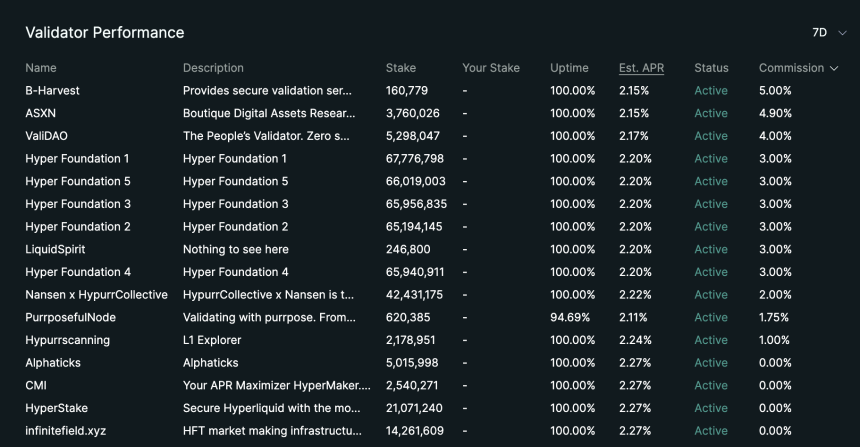This screenshot has height=447, width=860.
Task: Sort by Commission column arrow
Action: click(x=834, y=69)
